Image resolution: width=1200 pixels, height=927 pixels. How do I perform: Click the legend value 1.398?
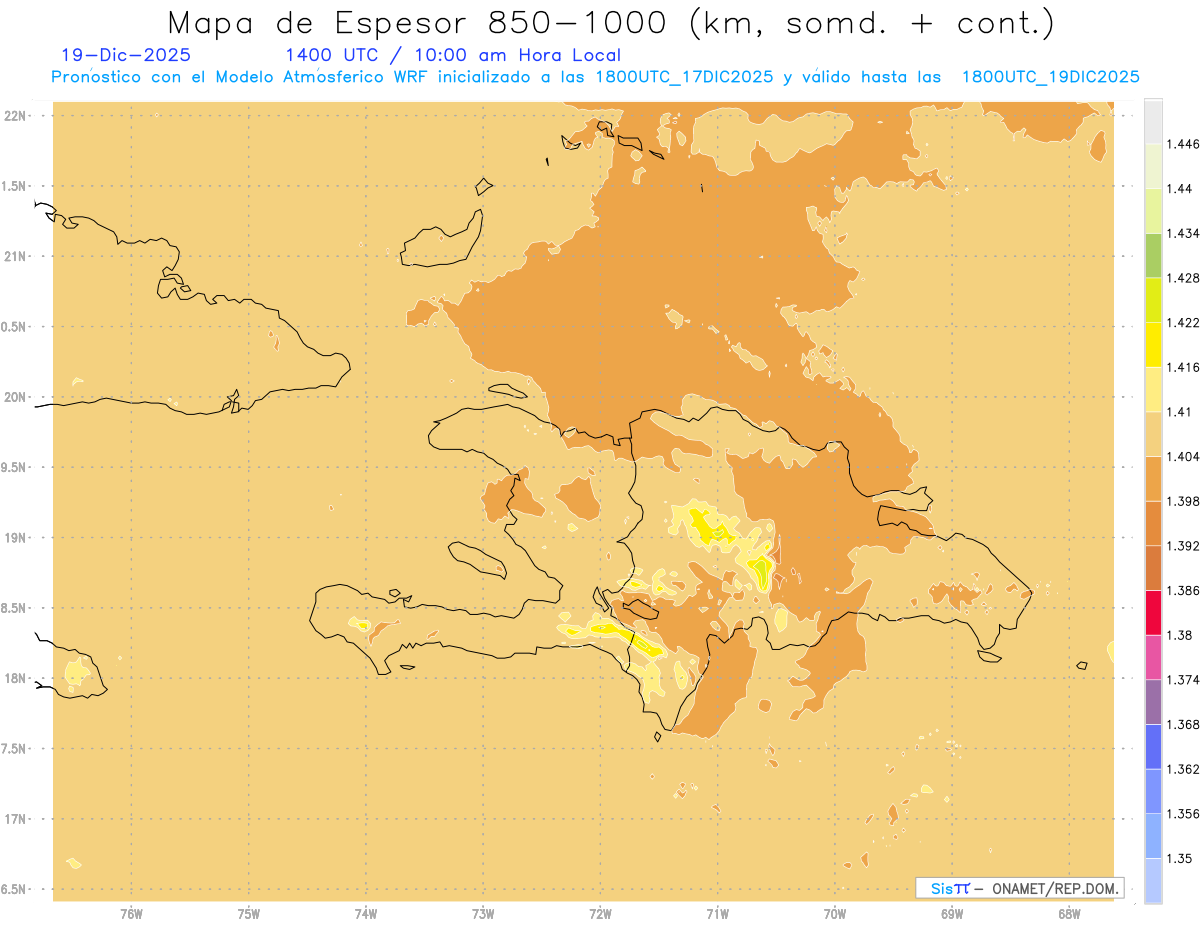[x=1183, y=501]
